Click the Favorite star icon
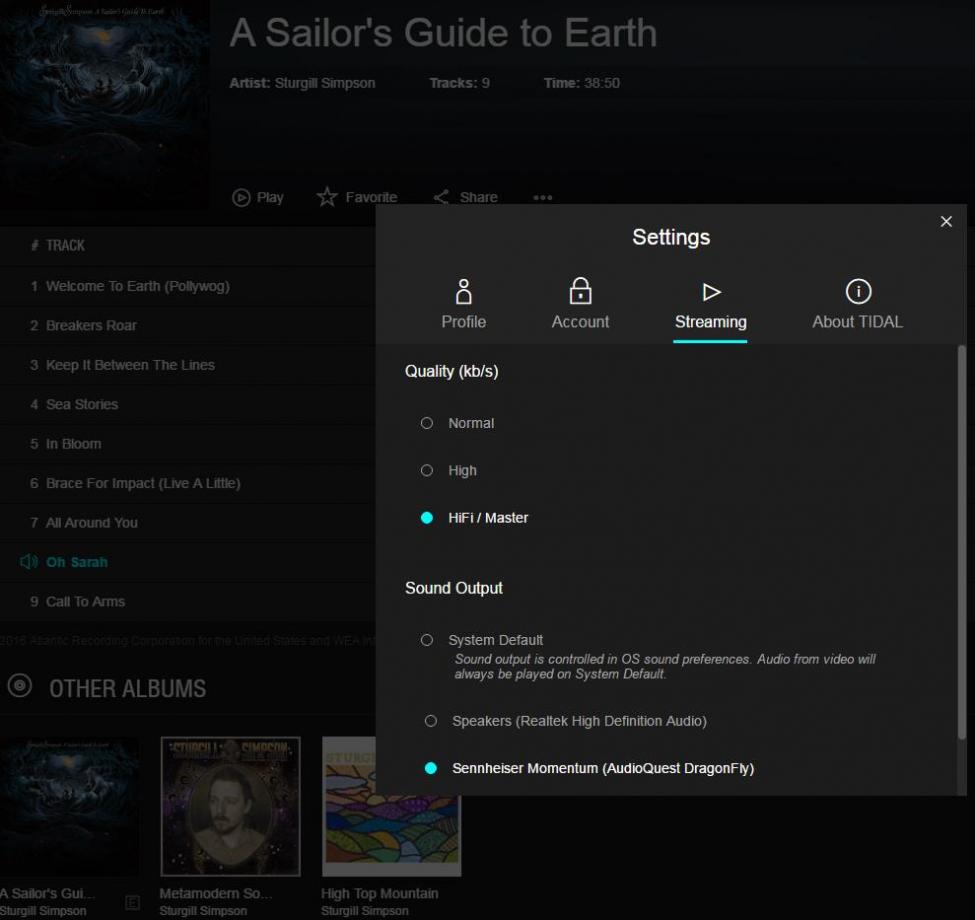 click(x=327, y=196)
